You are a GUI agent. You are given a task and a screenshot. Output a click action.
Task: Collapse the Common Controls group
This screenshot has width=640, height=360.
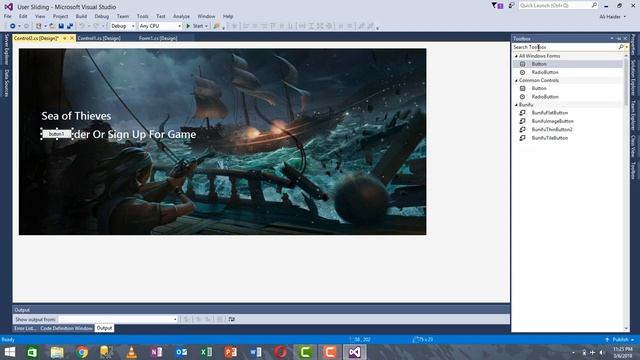[516, 80]
